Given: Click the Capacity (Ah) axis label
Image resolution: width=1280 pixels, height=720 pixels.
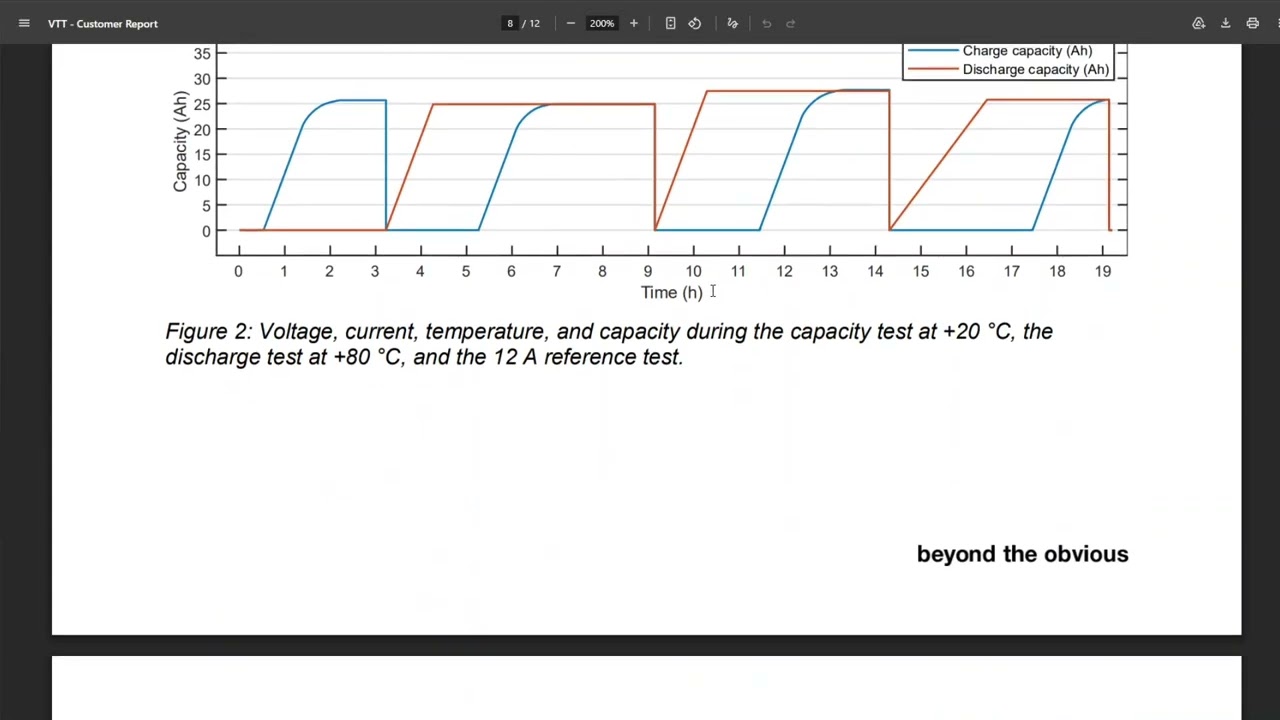Looking at the screenshot, I should 180,141.
